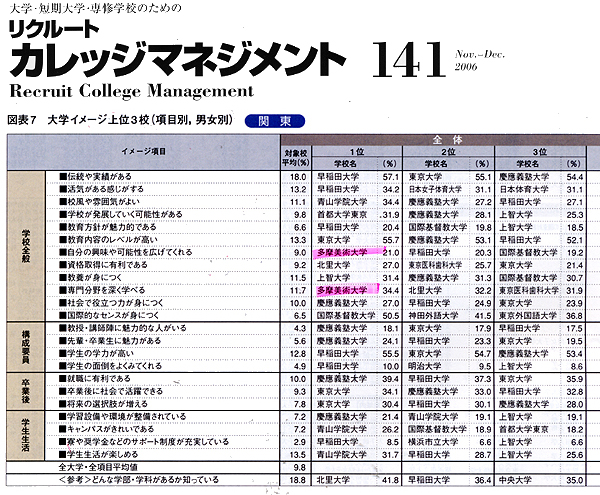The height and width of the screenshot is (495, 600).
Task: Click the 'カレッジマネジメント' headline
Action: (x=177, y=60)
